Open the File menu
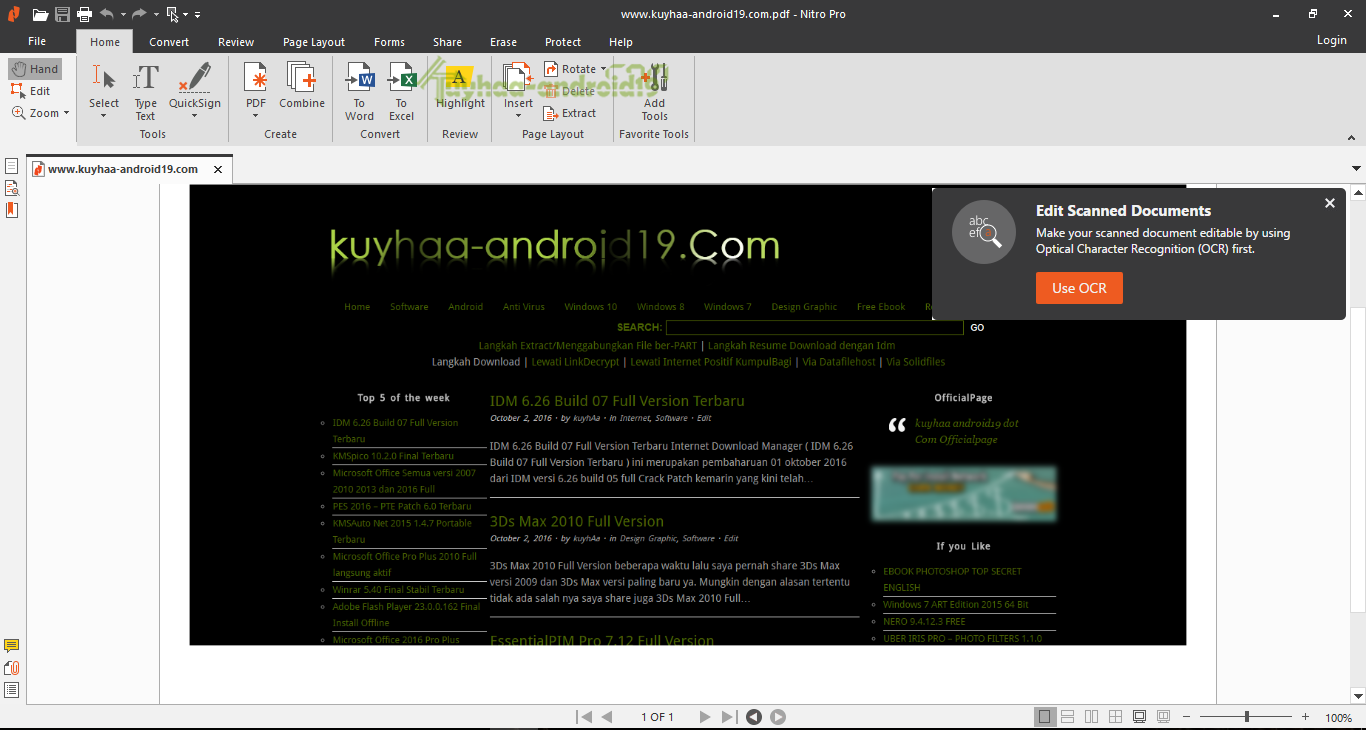This screenshot has width=1366, height=730. click(37, 42)
